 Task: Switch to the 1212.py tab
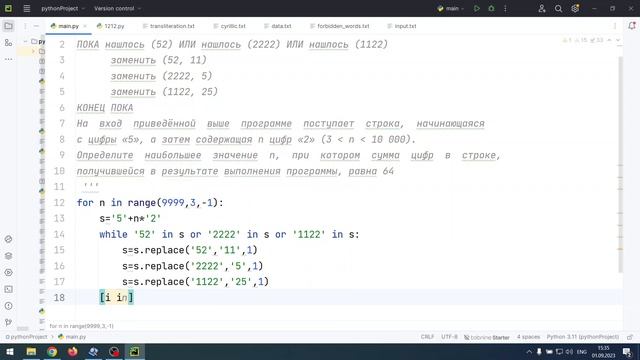[111, 26]
